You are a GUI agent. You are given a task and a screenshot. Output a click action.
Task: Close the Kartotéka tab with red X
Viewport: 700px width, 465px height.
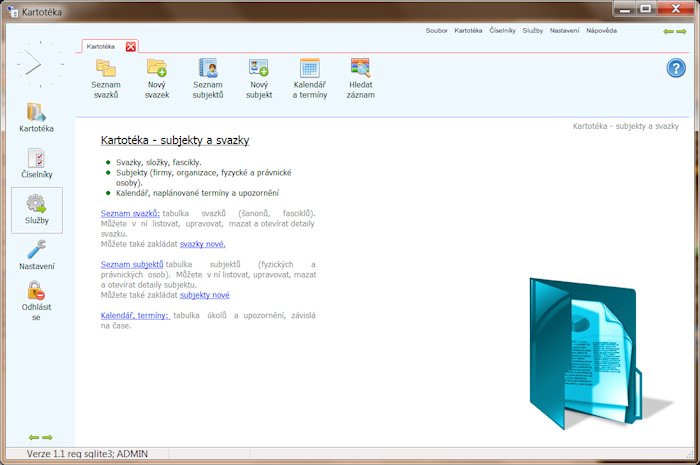pyautogui.click(x=131, y=46)
